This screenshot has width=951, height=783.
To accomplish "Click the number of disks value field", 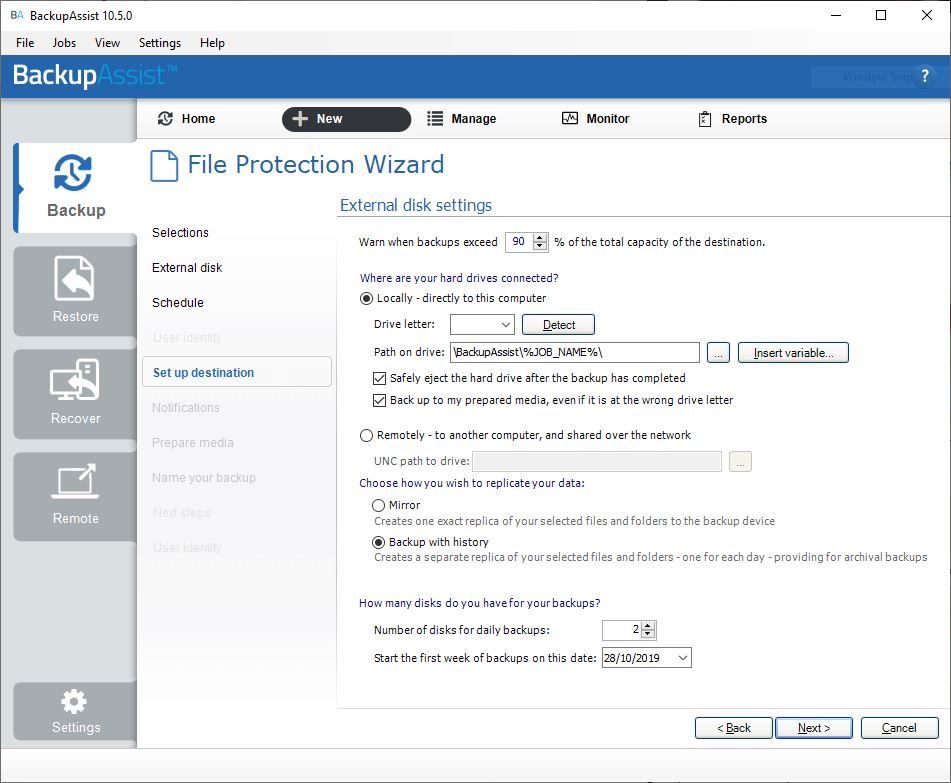I will [x=622, y=630].
